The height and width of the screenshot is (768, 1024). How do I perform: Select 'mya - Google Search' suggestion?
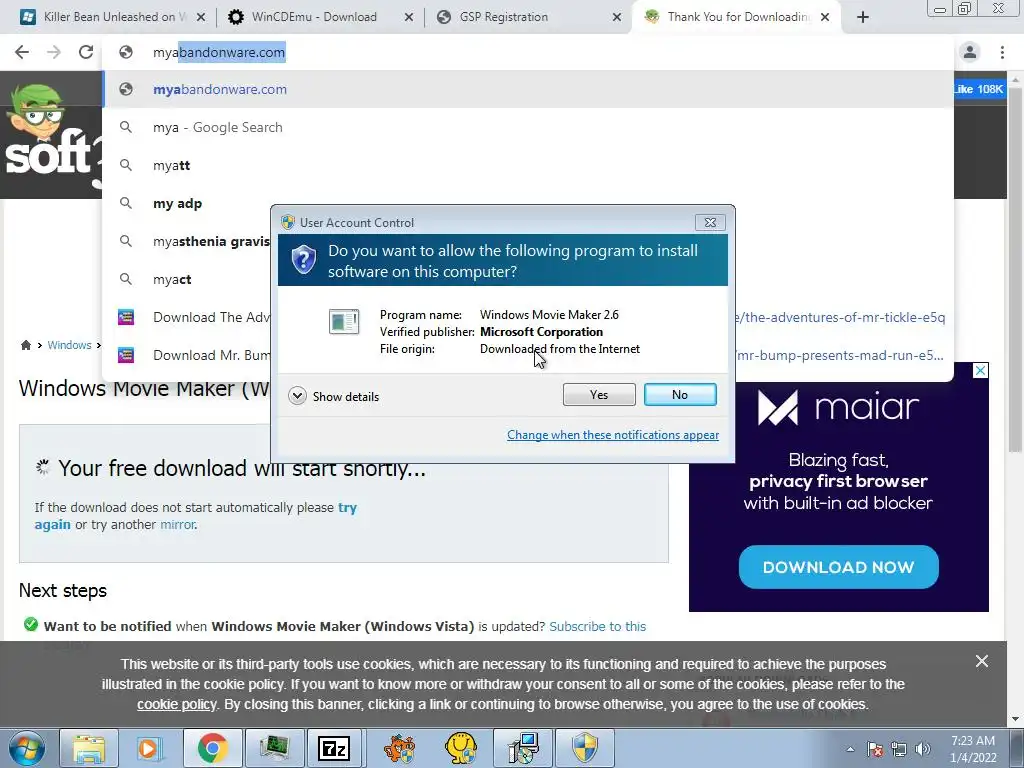528,127
